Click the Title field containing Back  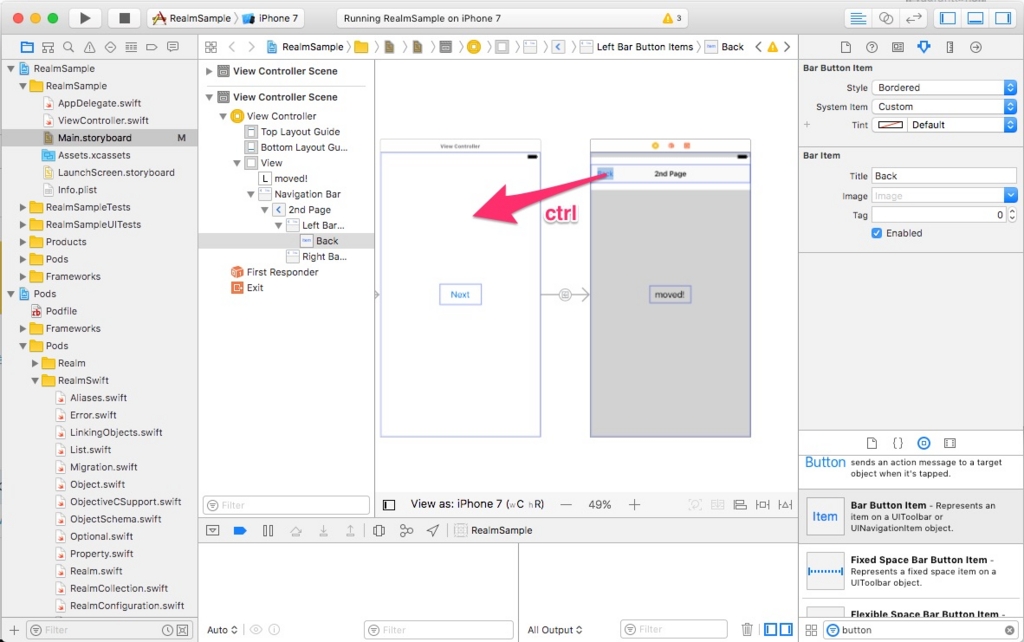[944, 176]
